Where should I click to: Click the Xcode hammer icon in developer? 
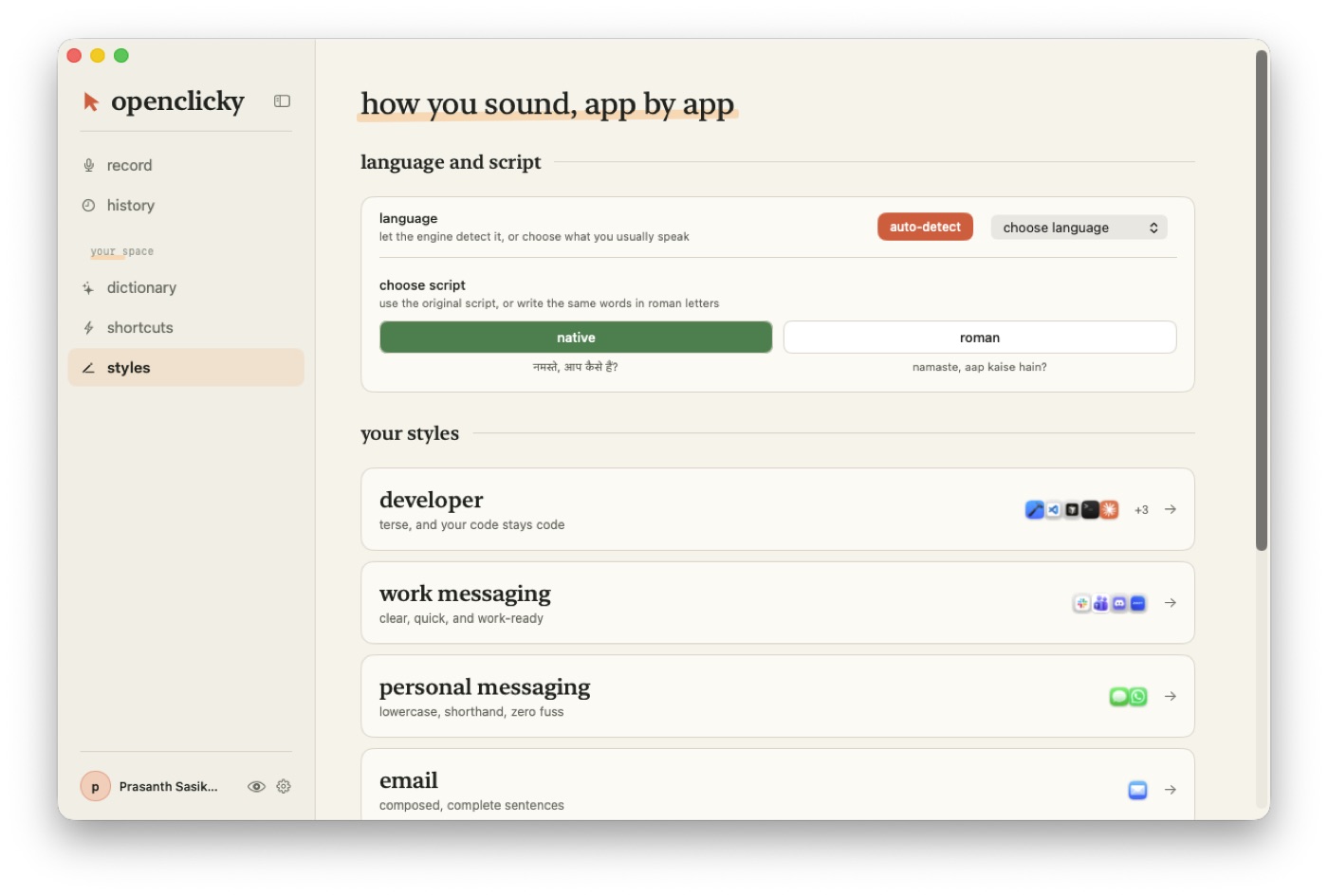[1035, 510]
